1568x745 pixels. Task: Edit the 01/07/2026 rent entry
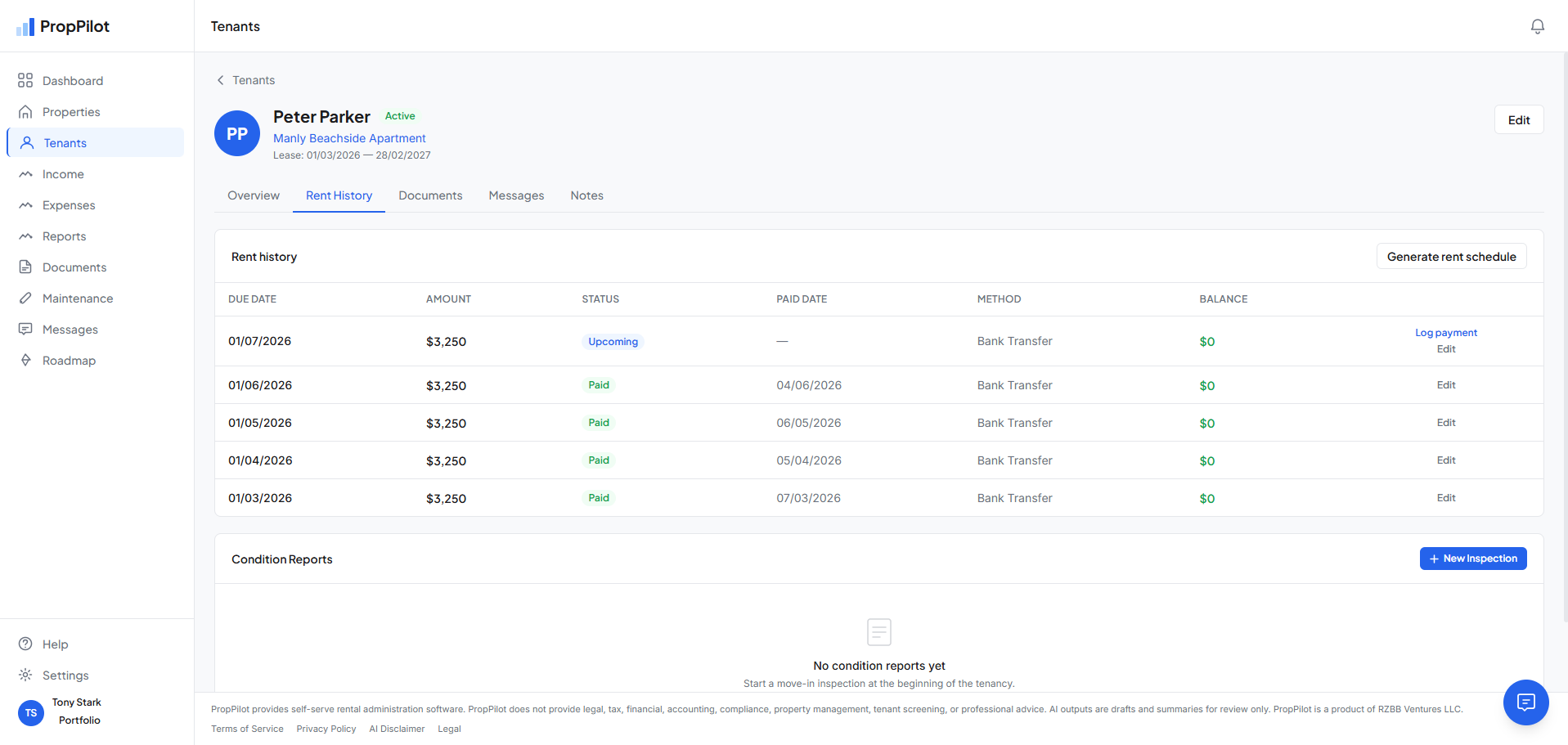[1446, 349]
